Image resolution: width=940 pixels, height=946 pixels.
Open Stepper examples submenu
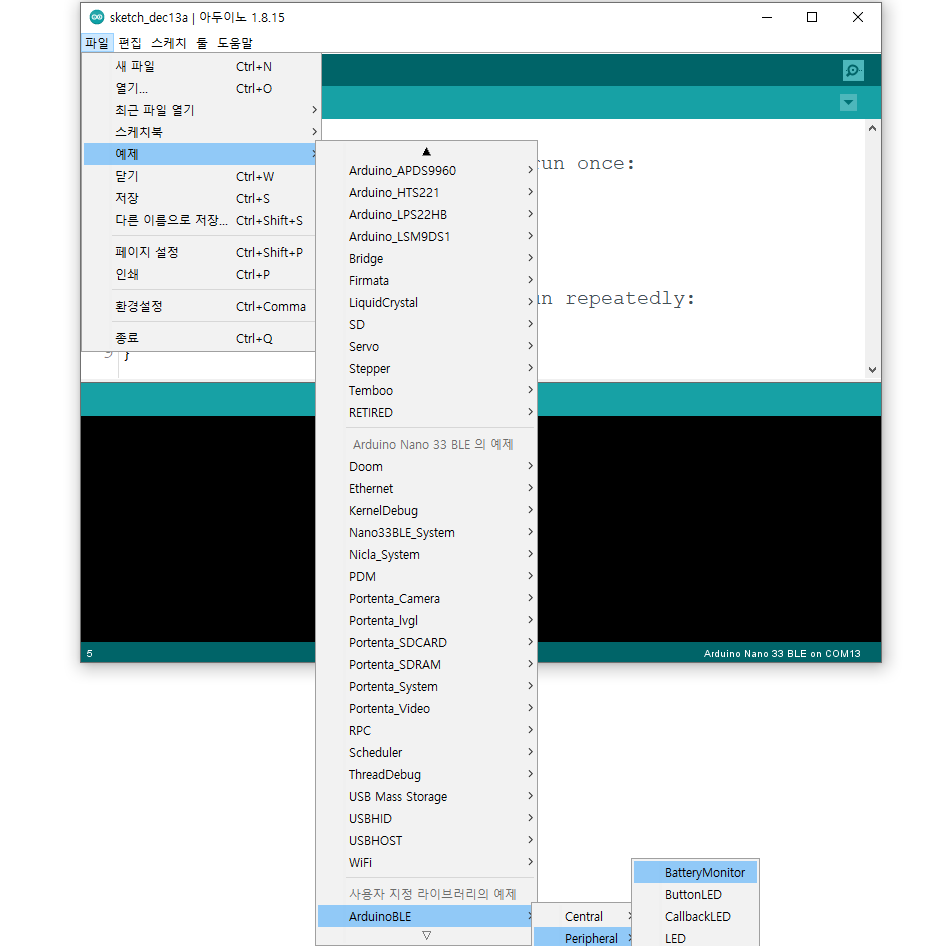(427, 369)
